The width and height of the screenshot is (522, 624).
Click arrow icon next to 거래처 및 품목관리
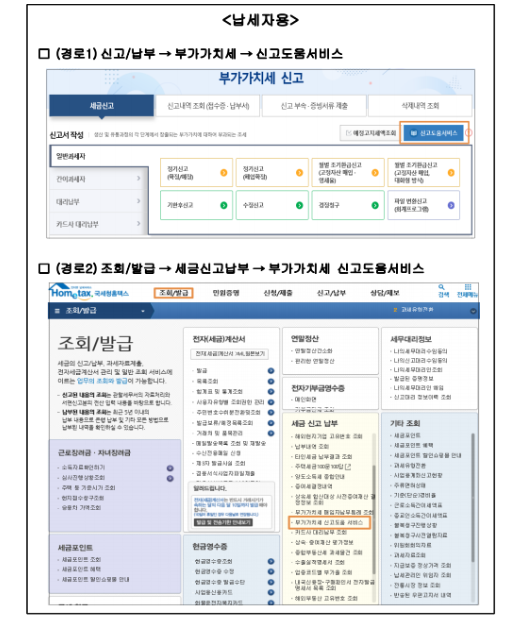pyautogui.click(x=271, y=433)
